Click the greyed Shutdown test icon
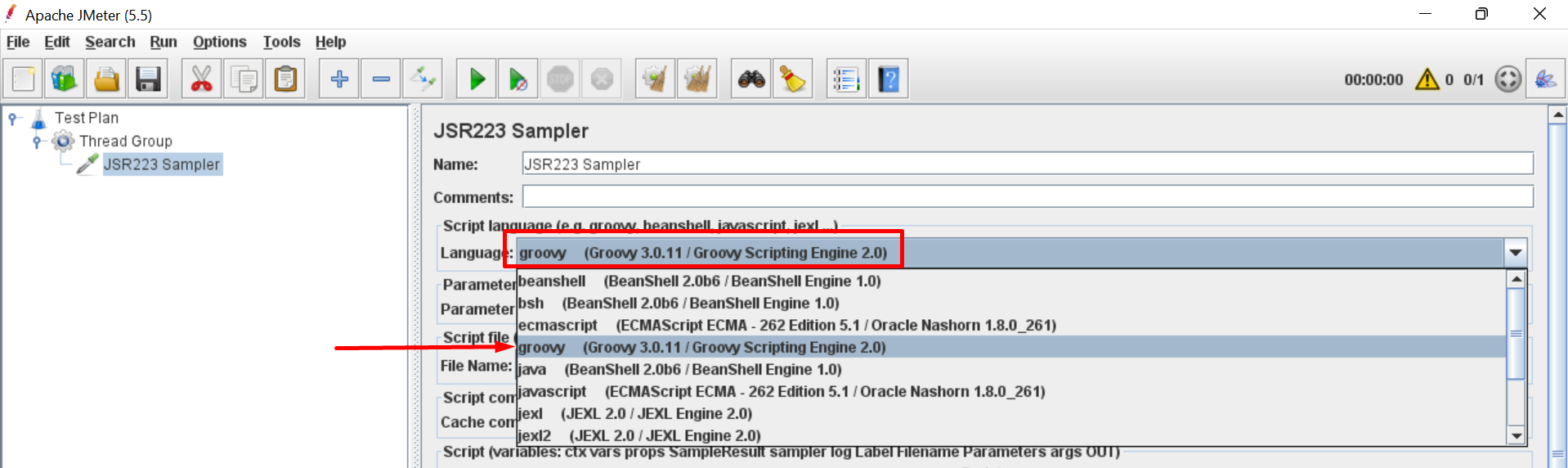The image size is (1568, 468). (602, 79)
